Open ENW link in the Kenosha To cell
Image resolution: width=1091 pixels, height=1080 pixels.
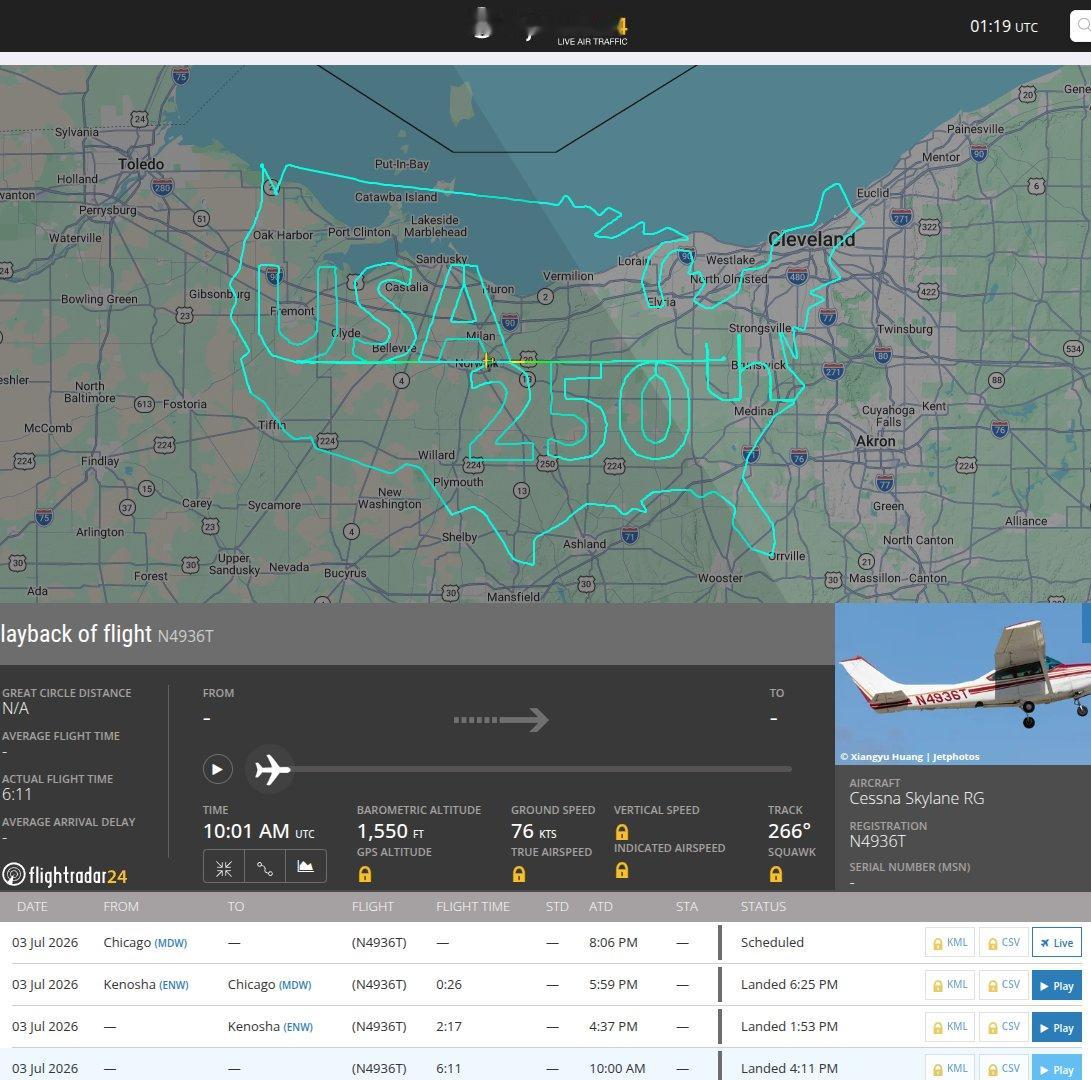click(x=298, y=1026)
